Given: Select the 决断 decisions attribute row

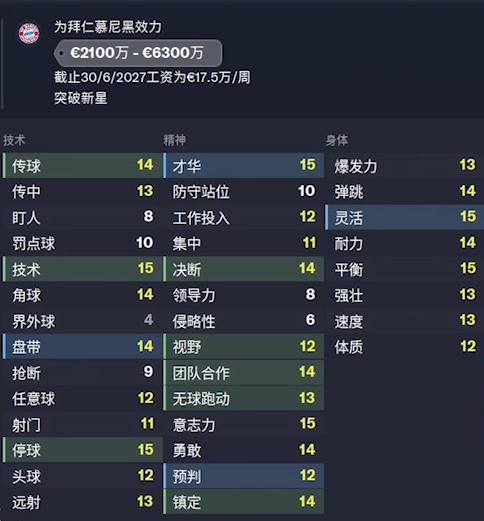Looking at the screenshot, I should [x=243, y=269].
